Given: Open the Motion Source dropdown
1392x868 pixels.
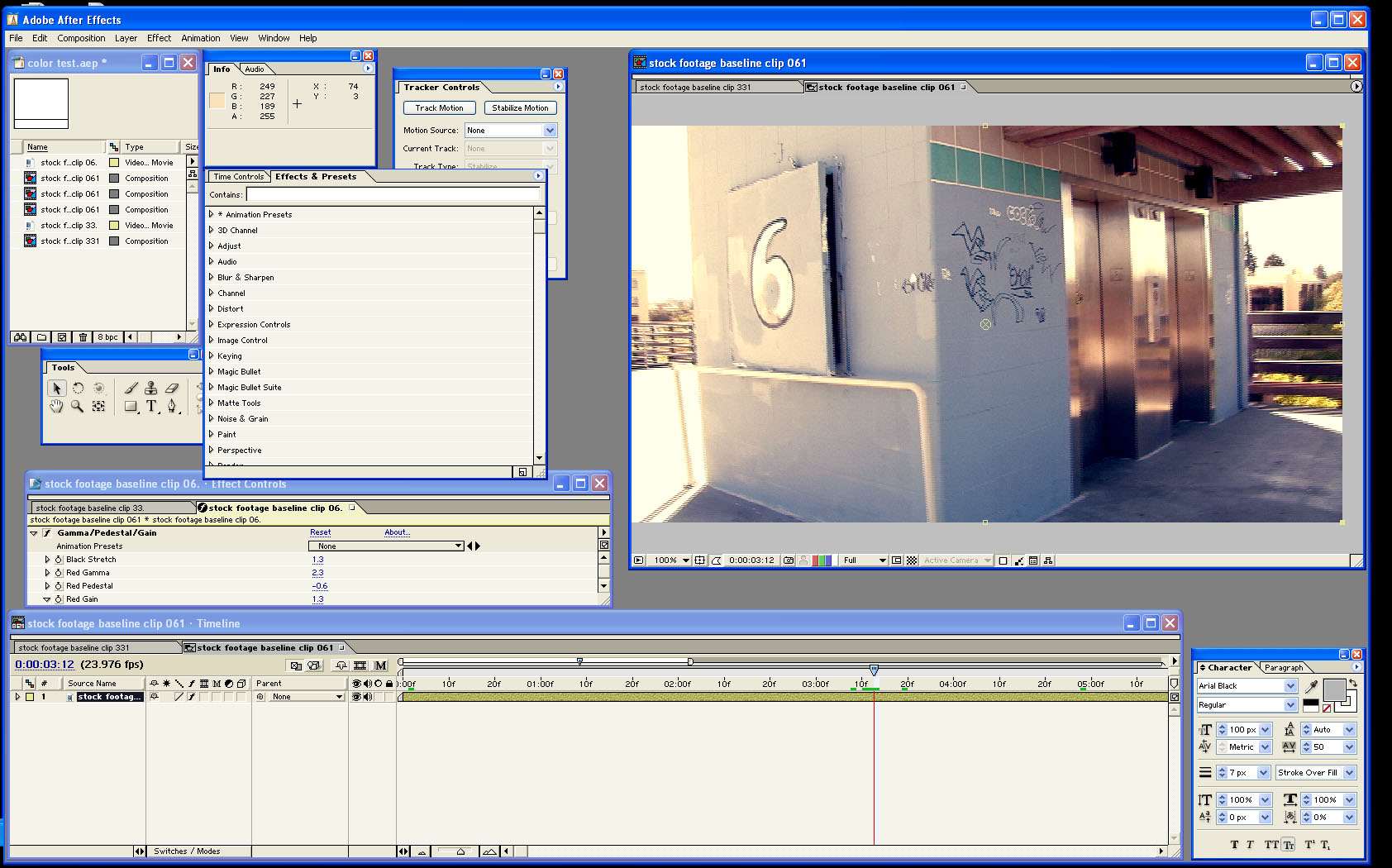Looking at the screenshot, I should [x=550, y=131].
